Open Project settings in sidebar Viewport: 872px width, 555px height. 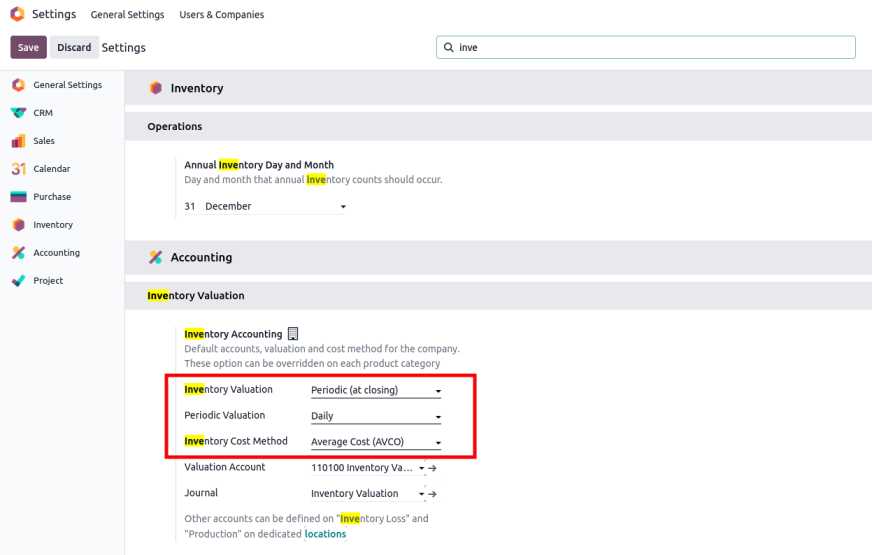pyautogui.click(x=48, y=281)
